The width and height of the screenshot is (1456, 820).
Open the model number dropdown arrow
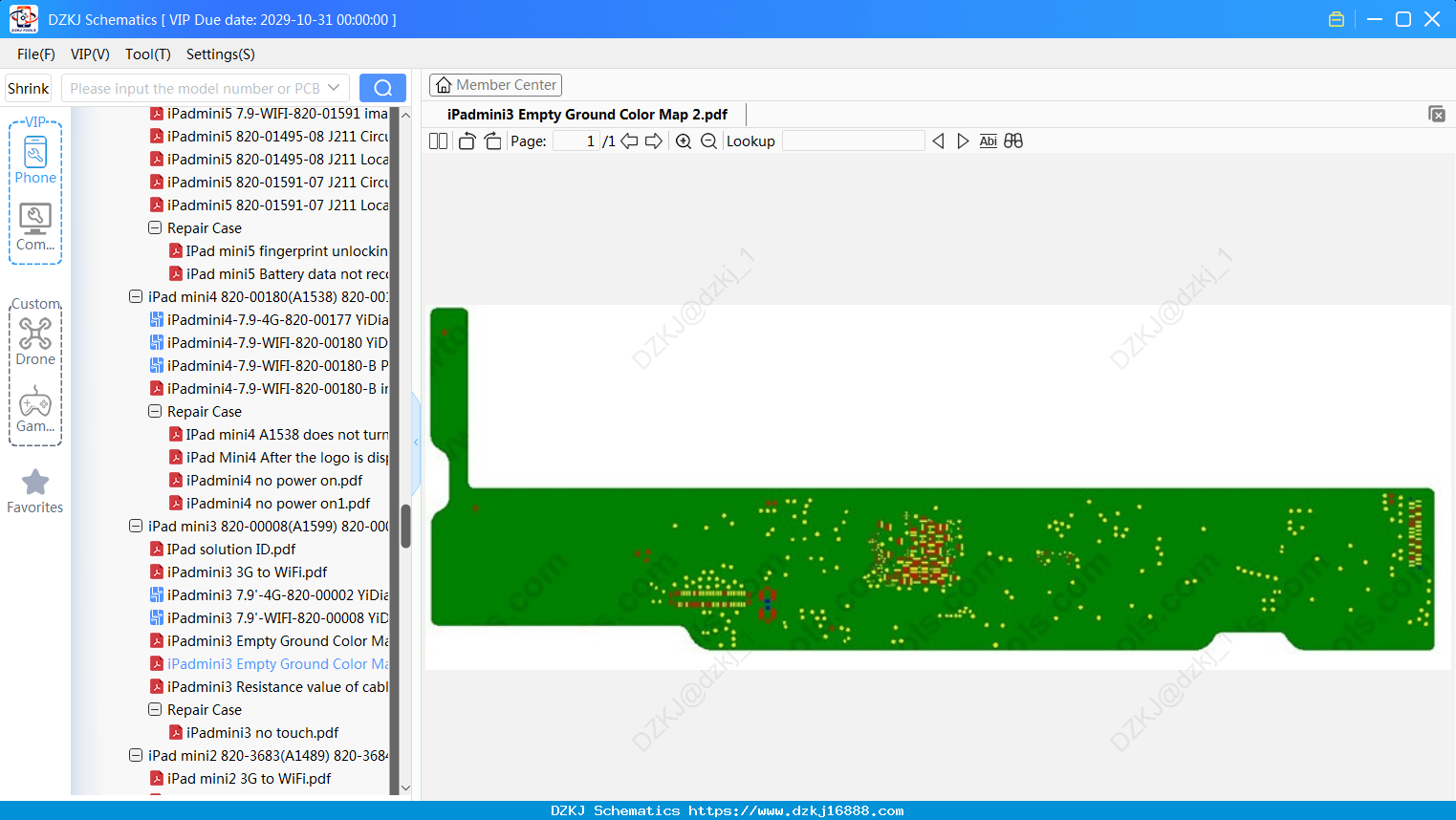click(334, 88)
